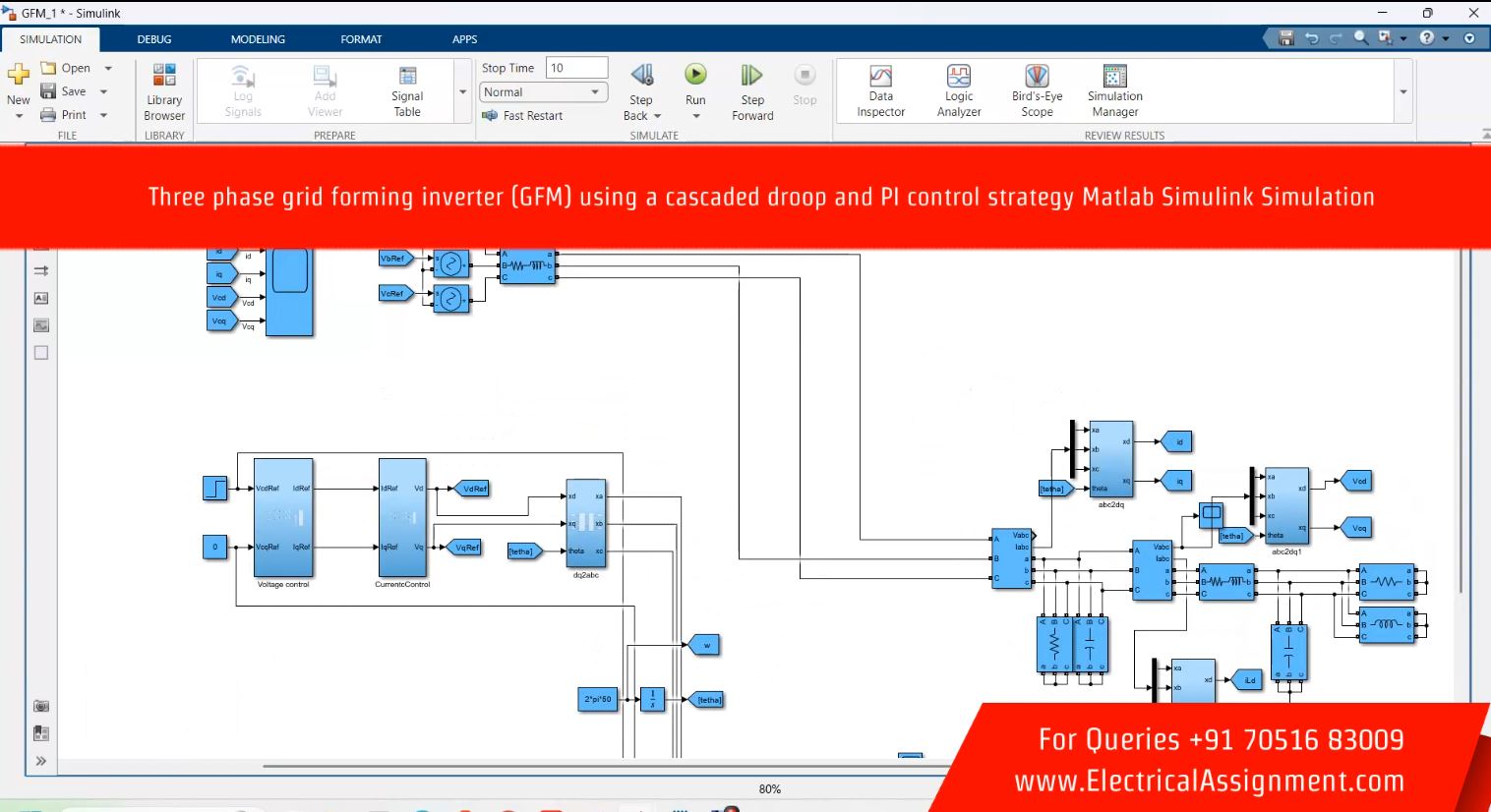Switch to the SIMULATION tab
1491x812 pixels.
[x=51, y=39]
